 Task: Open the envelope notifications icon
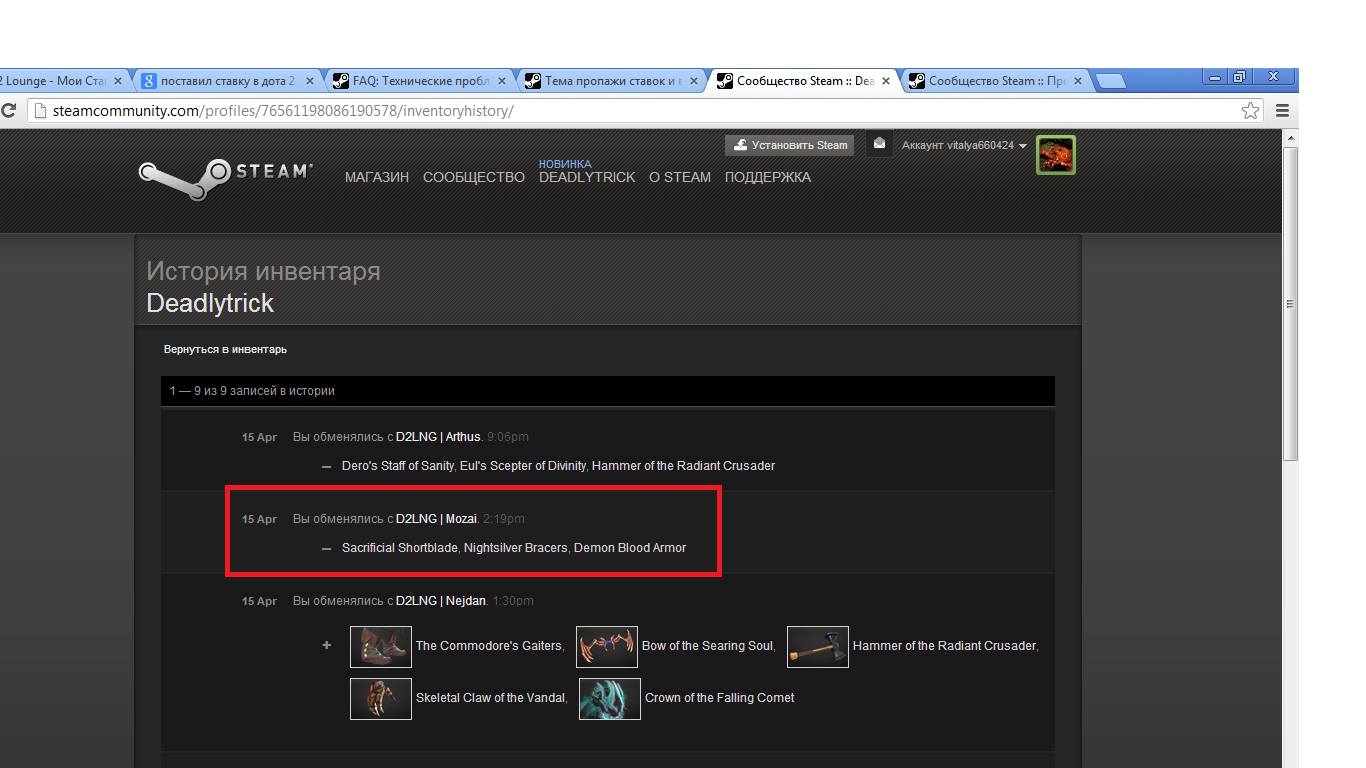879,144
